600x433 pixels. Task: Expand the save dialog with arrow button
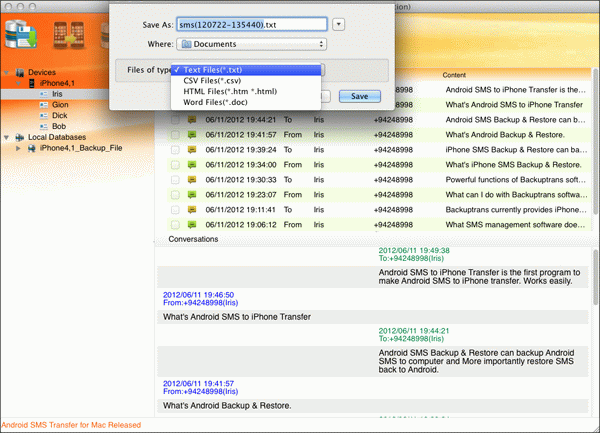pyautogui.click(x=338, y=24)
